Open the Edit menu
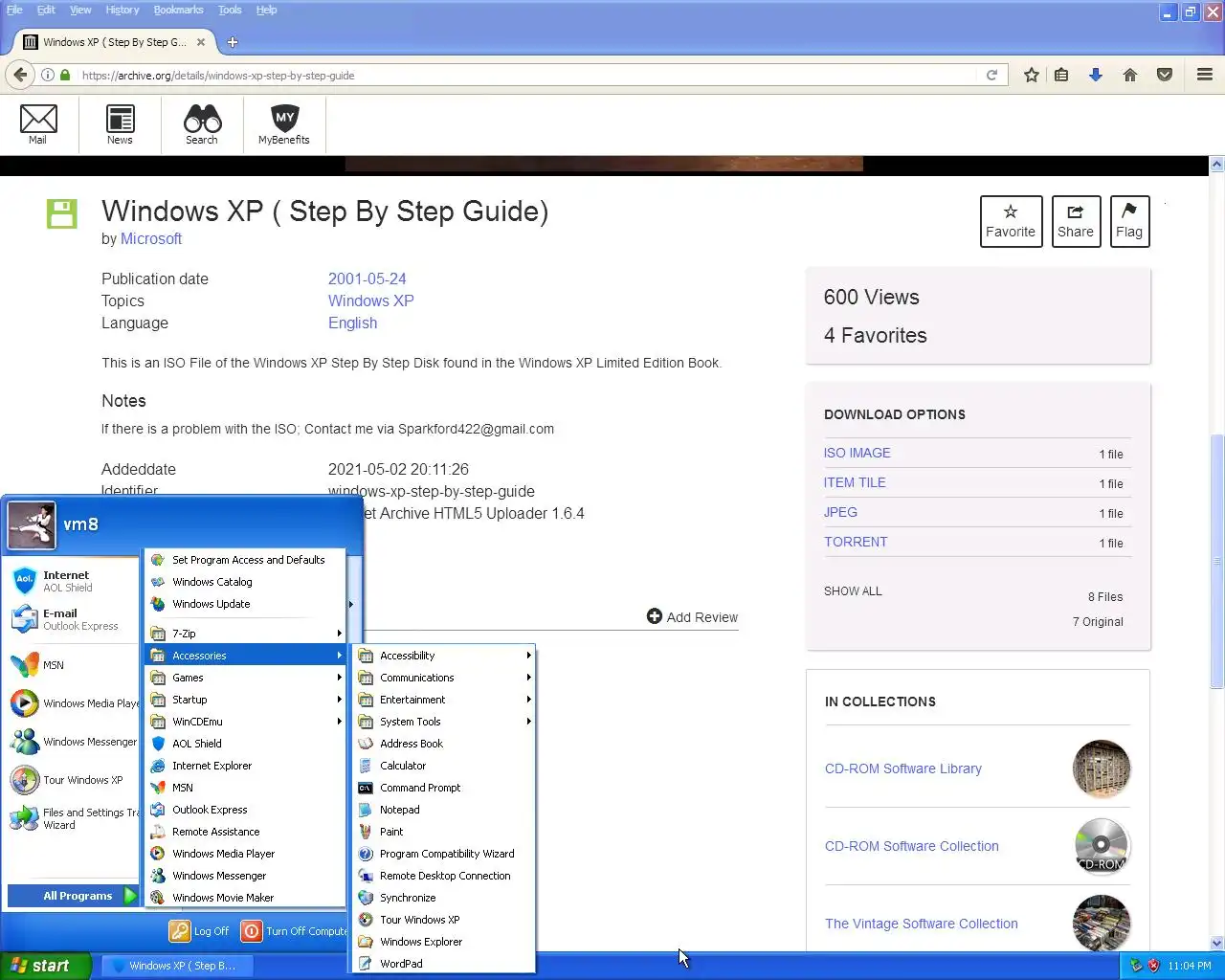This screenshot has height=980, width=1225. (46, 10)
